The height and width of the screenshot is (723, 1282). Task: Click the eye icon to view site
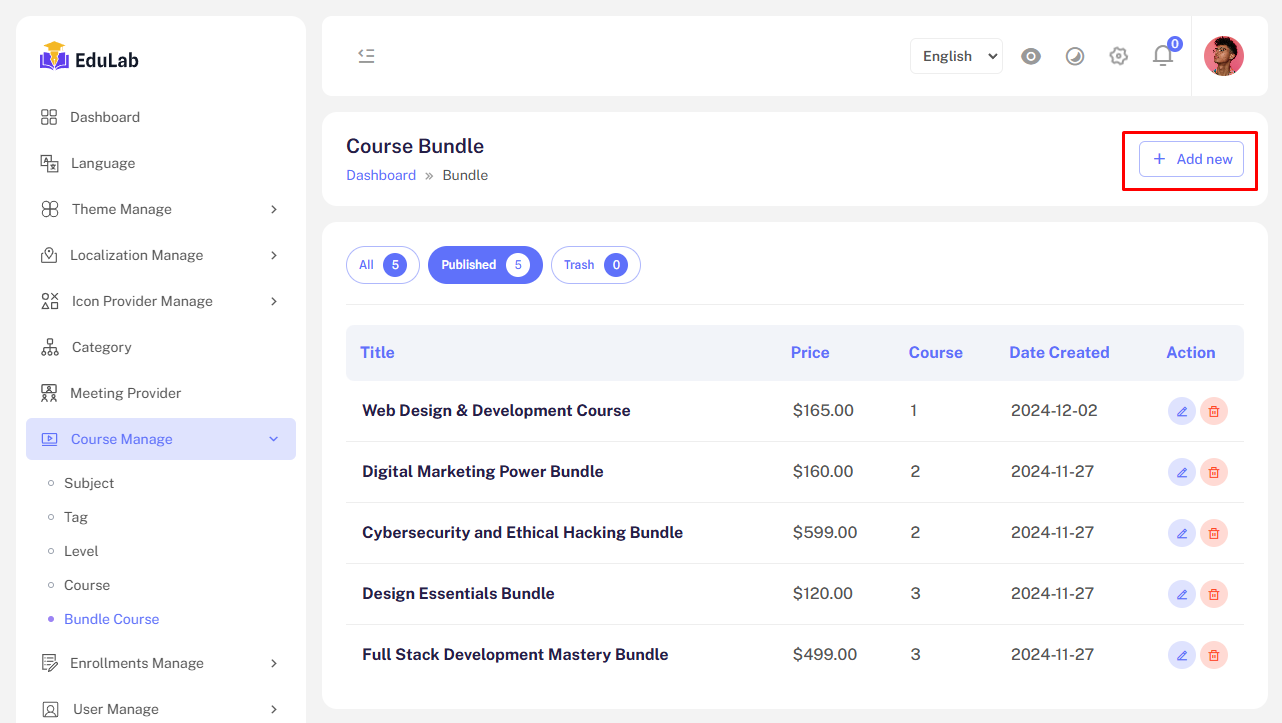[x=1030, y=56]
